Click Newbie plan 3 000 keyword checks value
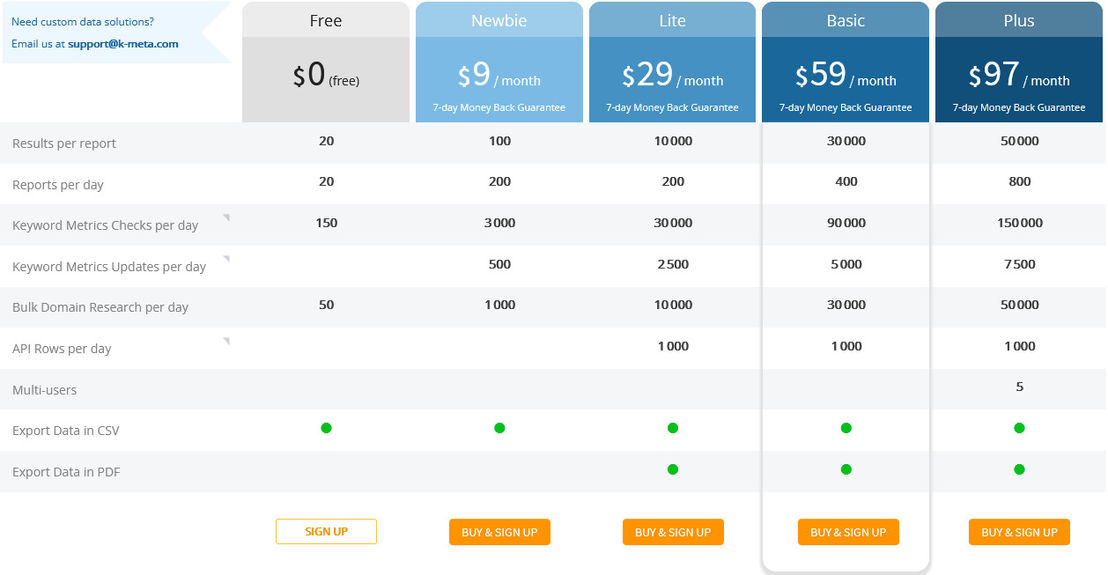Viewport: 1108px width, 575px height. [x=500, y=223]
